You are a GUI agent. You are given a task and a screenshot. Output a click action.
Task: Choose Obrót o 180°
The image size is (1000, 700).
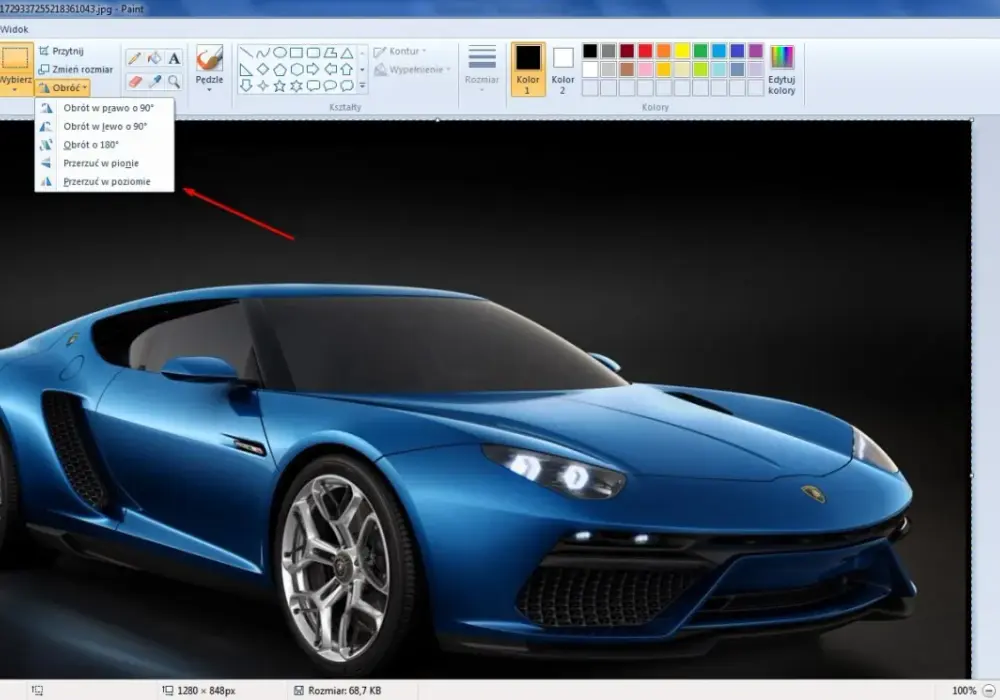[105, 145]
